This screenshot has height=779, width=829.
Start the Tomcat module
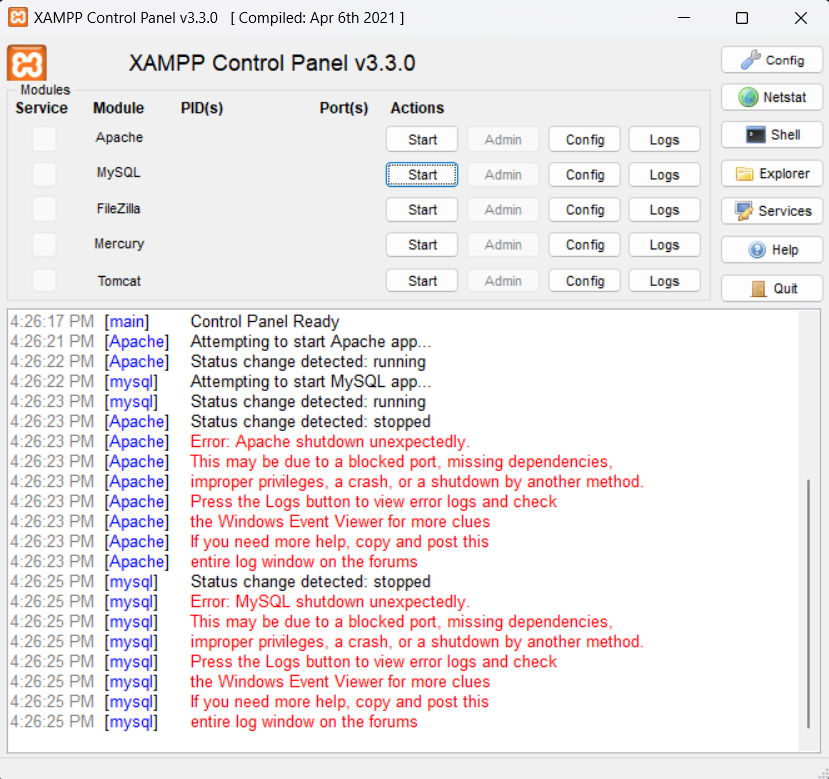(422, 281)
